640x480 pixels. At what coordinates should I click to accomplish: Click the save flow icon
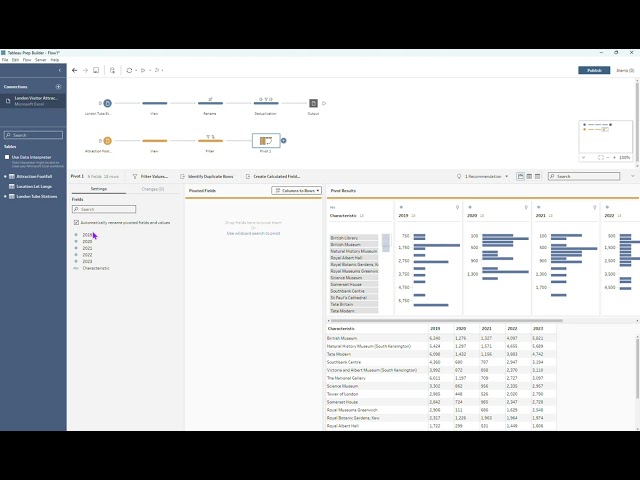pos(96,70)
